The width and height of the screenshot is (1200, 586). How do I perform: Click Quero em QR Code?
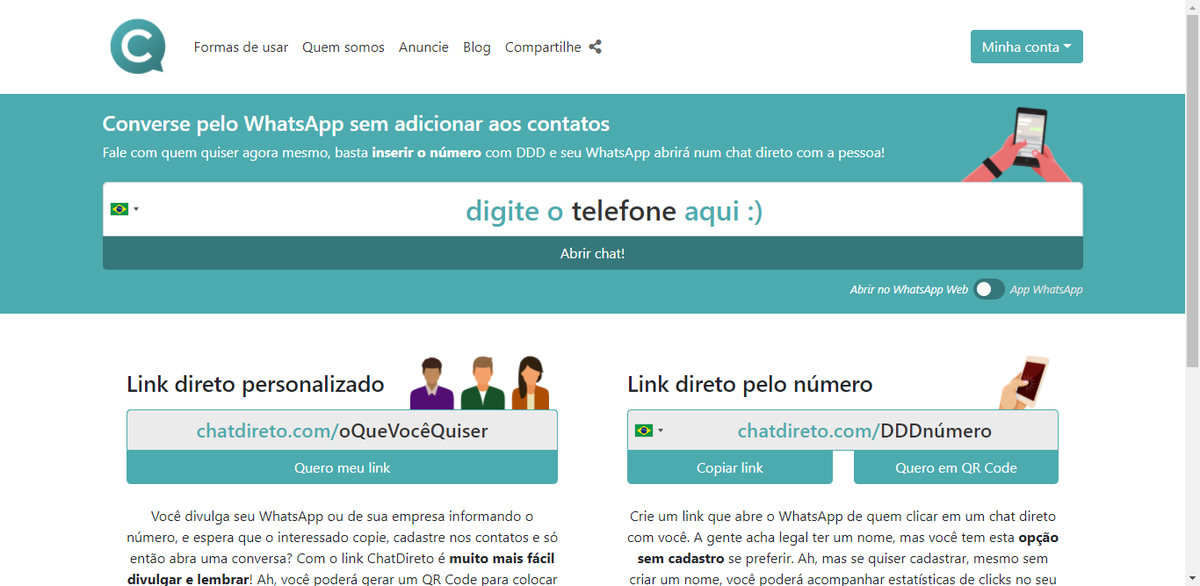coord(955,467)
